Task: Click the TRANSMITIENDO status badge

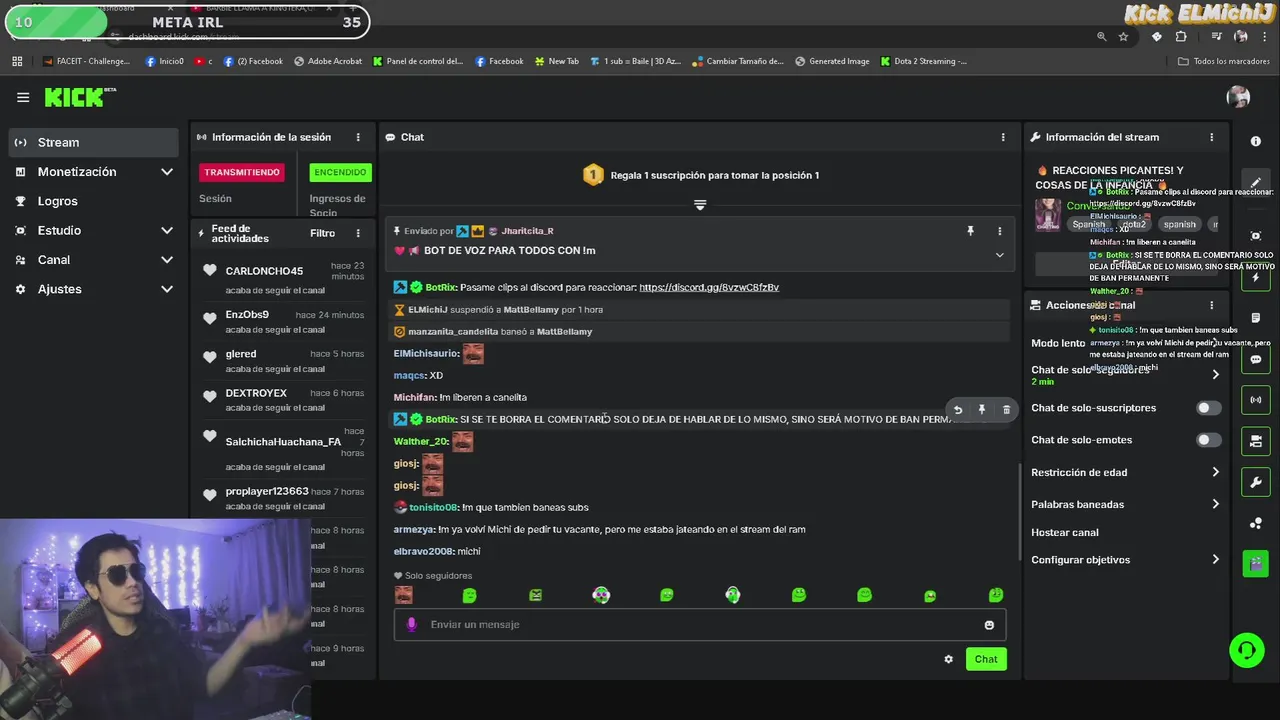Action: tap(242, 172)
